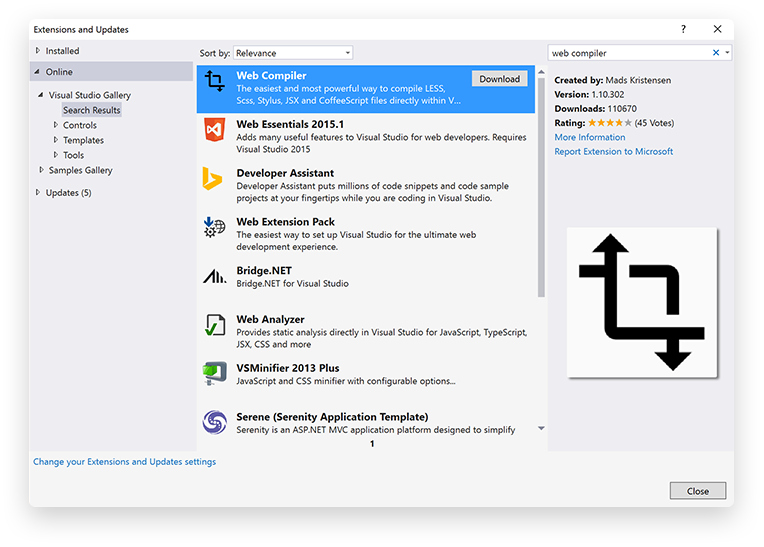Click the Downloads 110670 text

pyautogui.click(x=595, y=109)
